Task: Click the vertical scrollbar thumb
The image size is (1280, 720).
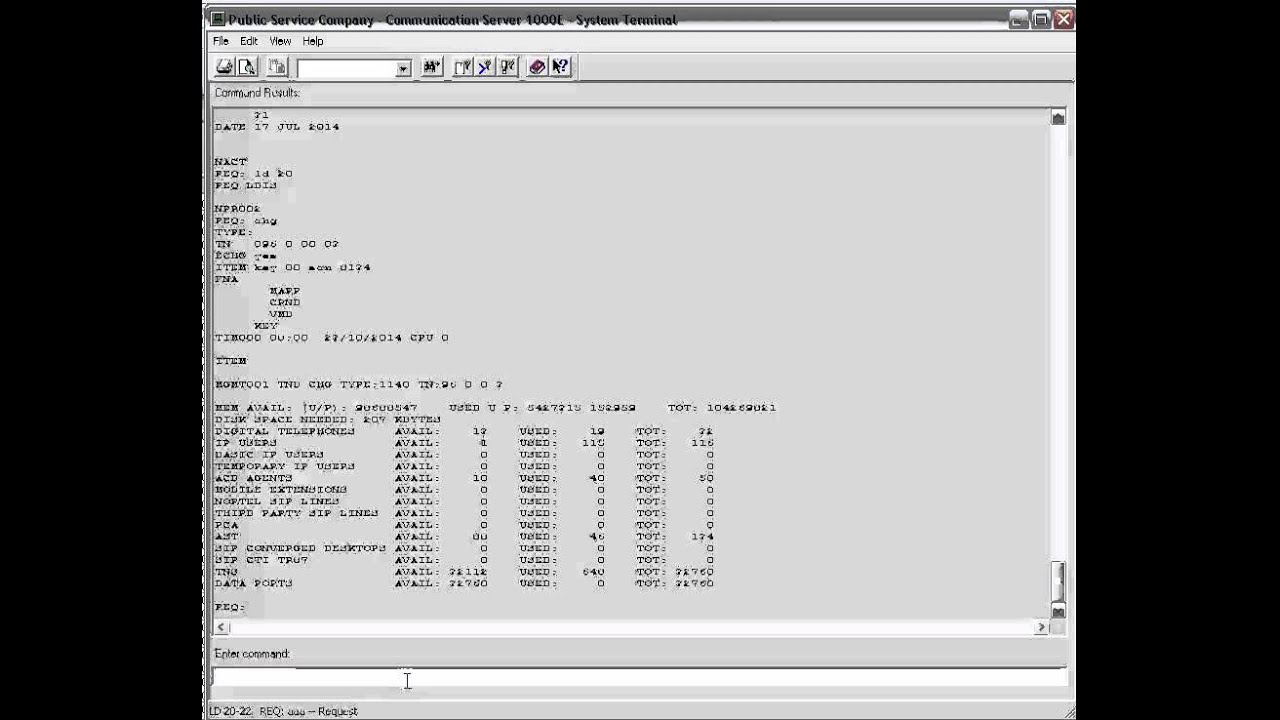Action: (1058, 581)
